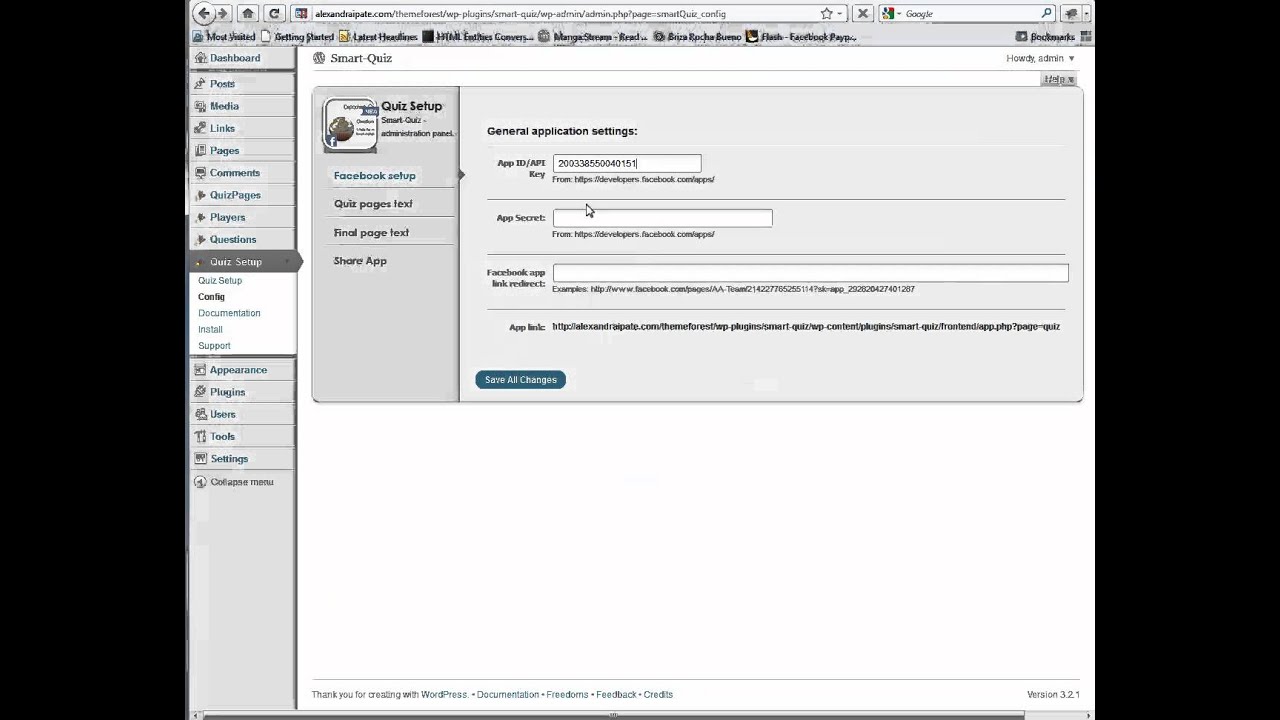Go to the browser home page icon
Image resolution: width=1280 pixels, height=720 pixels.
pos(248,13)
